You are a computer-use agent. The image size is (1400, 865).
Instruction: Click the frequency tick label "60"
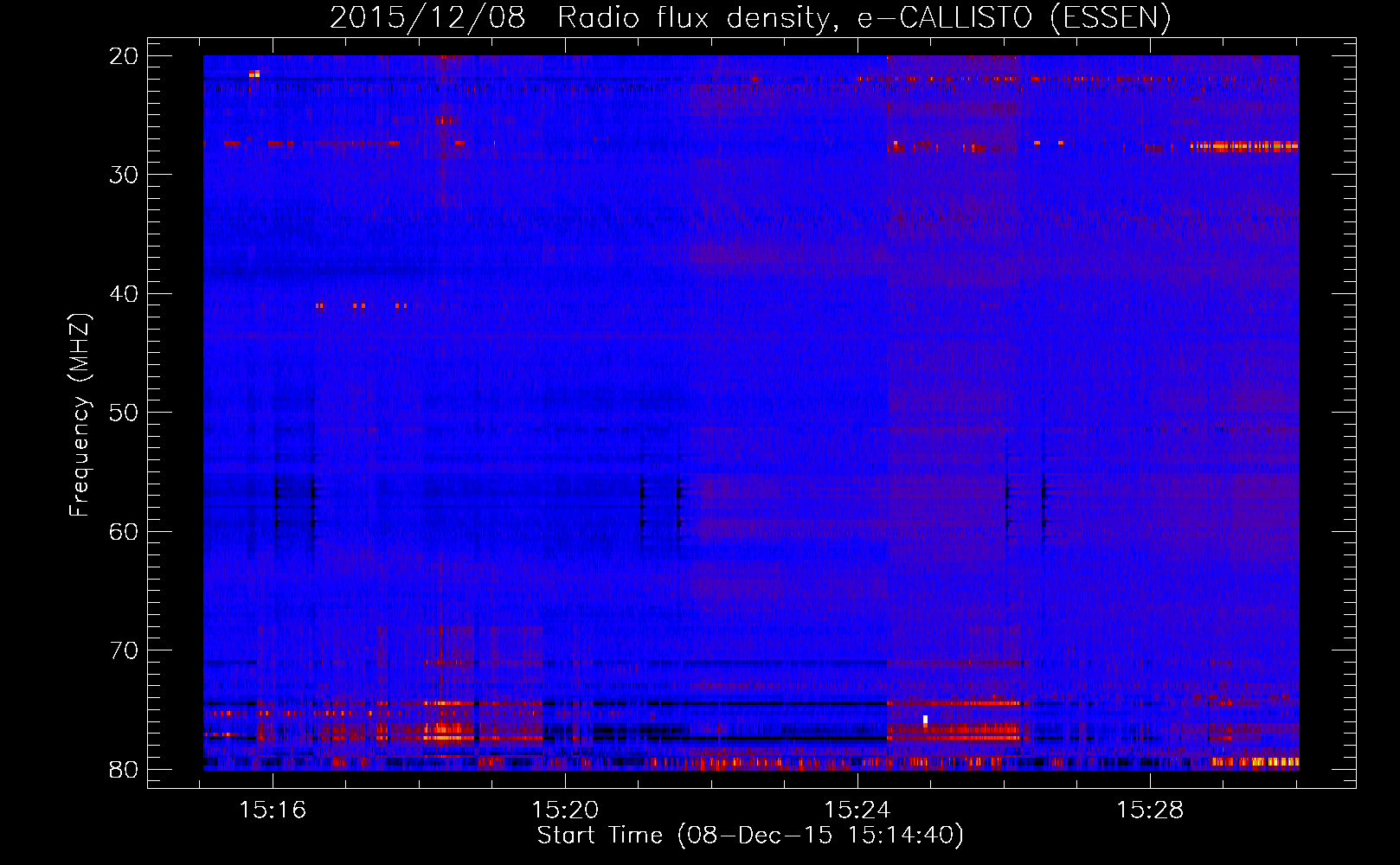coord(125,531)
